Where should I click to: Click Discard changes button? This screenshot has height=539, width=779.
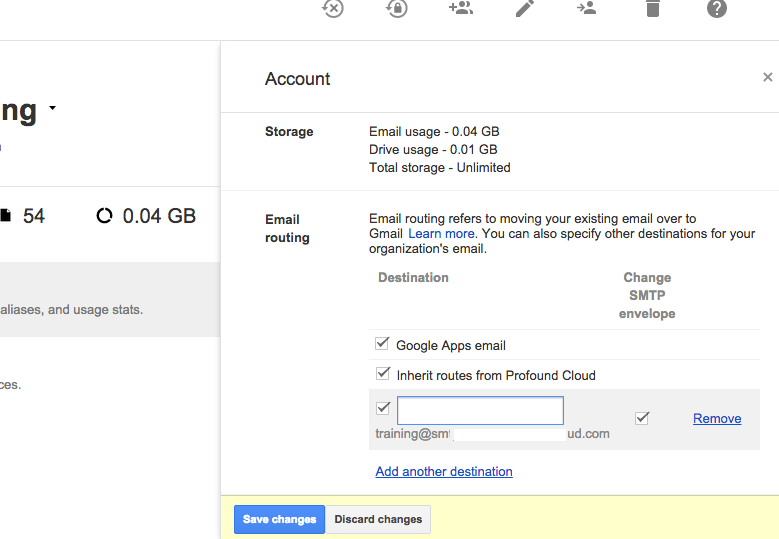click(x=378, y=519)
